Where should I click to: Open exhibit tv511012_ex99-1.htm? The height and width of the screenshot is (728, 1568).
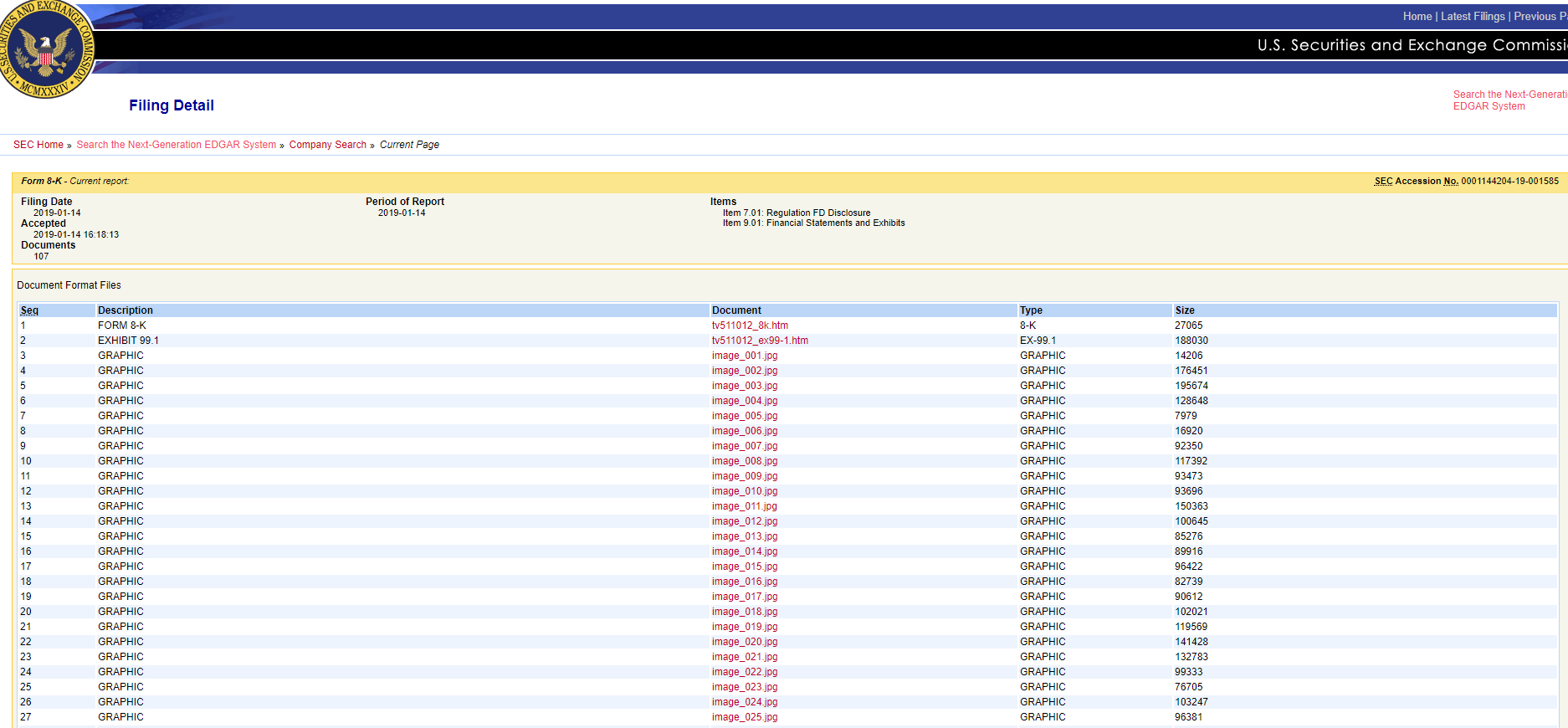pos(760,341)
